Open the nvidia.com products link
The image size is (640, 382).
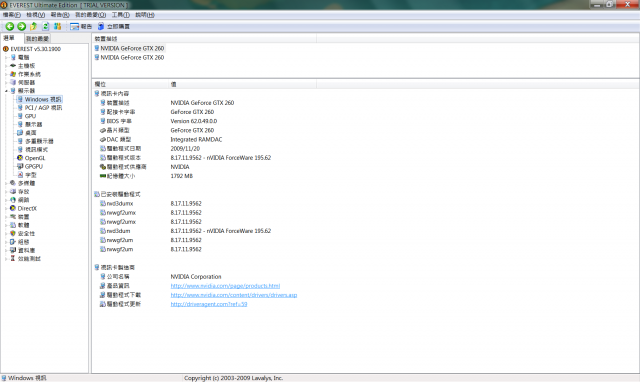(225, 286)
